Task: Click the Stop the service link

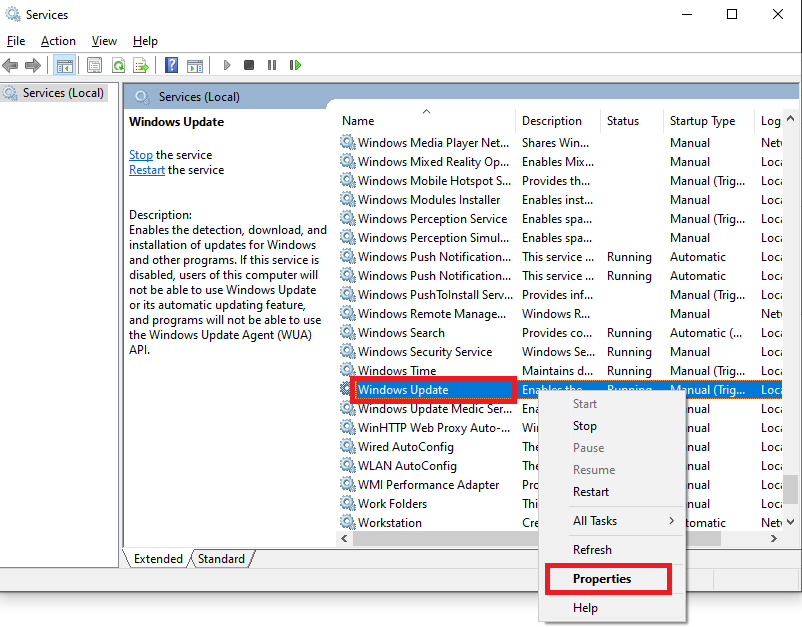Action: (x=141, y=155)
